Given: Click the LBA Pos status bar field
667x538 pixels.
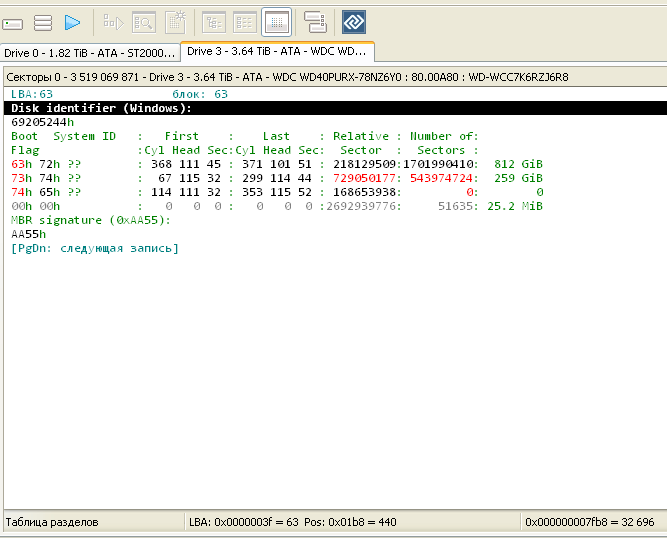Looking at the screenshot, I should coord(353,522).
